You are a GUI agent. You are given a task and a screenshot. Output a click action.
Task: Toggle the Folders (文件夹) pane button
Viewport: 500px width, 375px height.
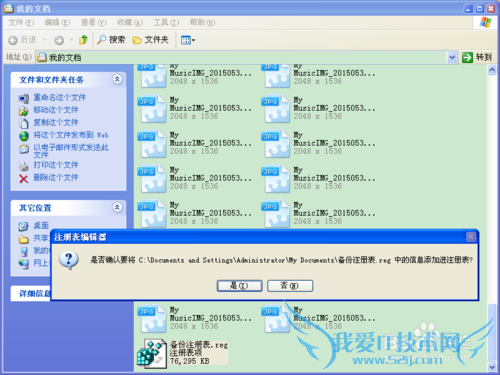click(150, 40)
